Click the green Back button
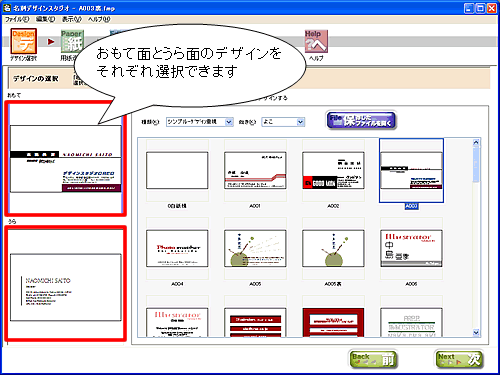 click(x=373, y=360)
